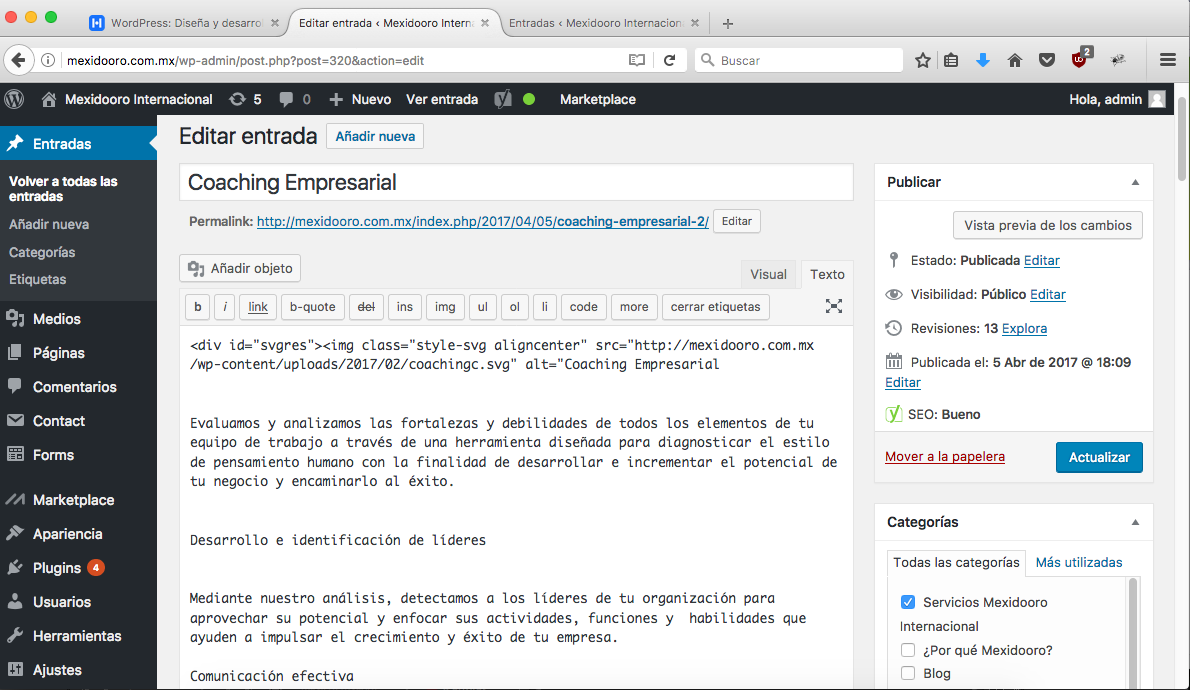Go back with the browser back arrow
This screenshot has width=1190, height=690.
18,60
